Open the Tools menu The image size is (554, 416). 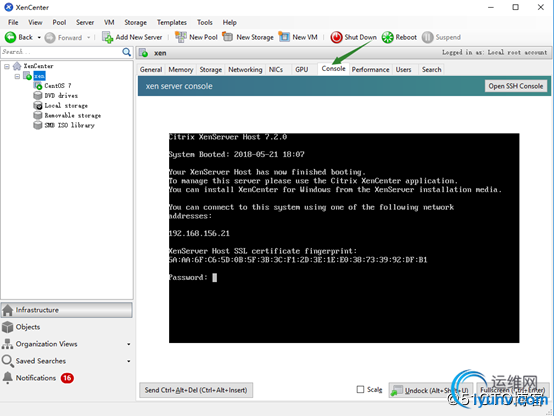click(x=205, y=23)
